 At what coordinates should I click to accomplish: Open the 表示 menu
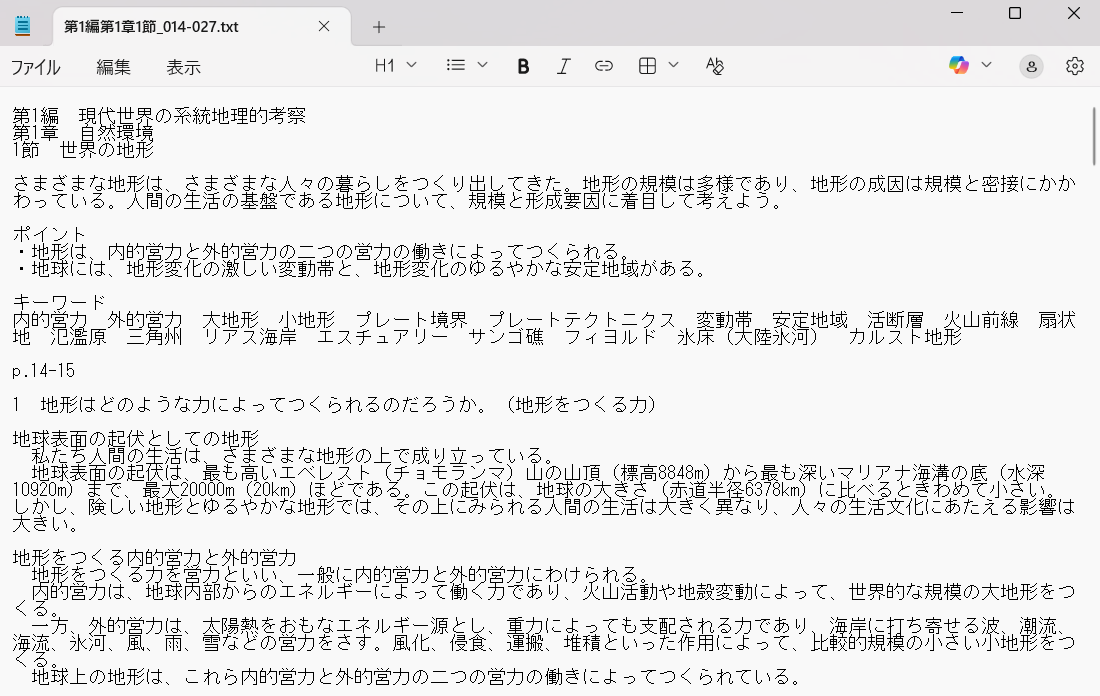(x=183, y=67)
